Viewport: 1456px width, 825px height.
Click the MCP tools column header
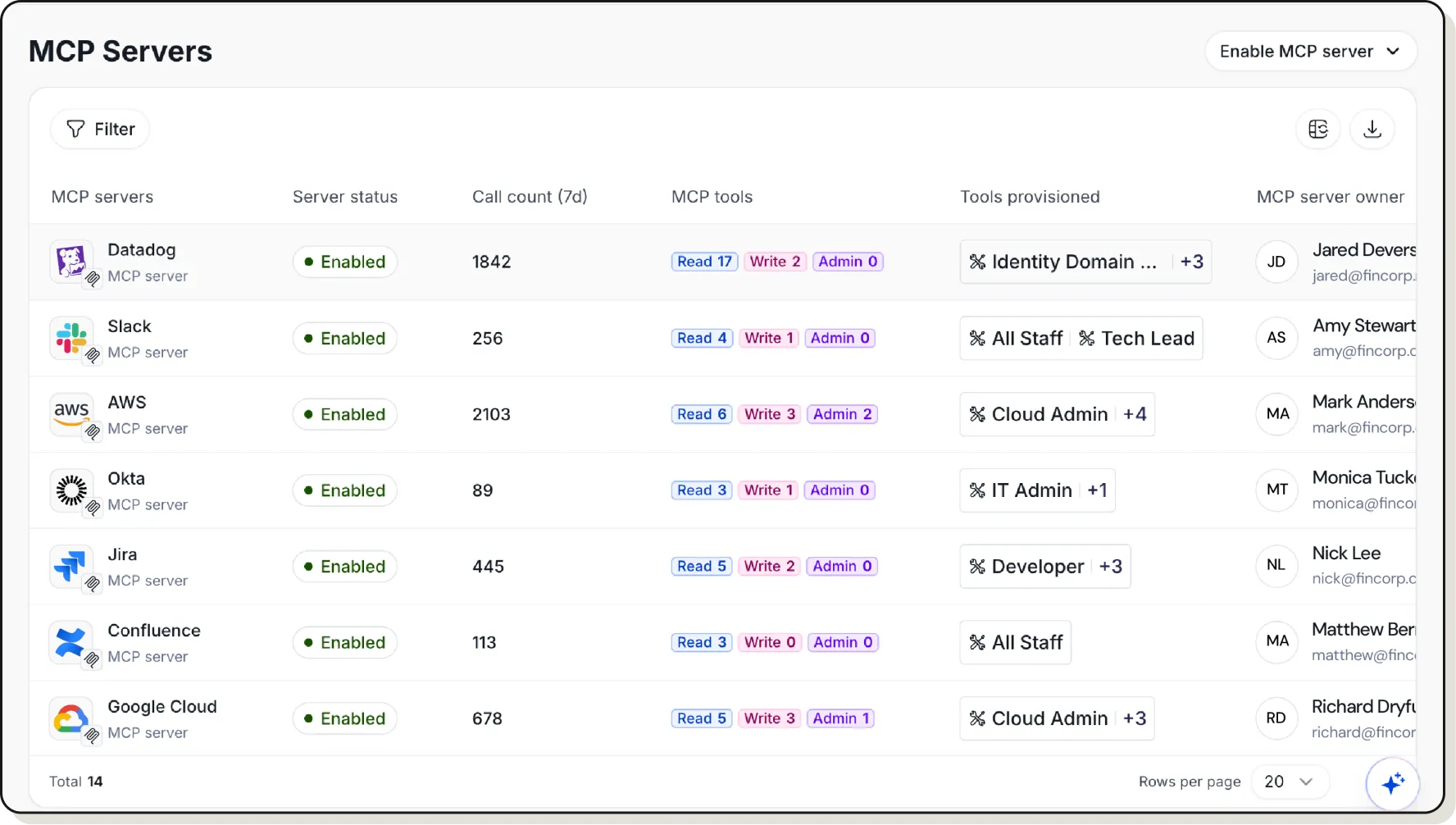click(x=712, y=197)
